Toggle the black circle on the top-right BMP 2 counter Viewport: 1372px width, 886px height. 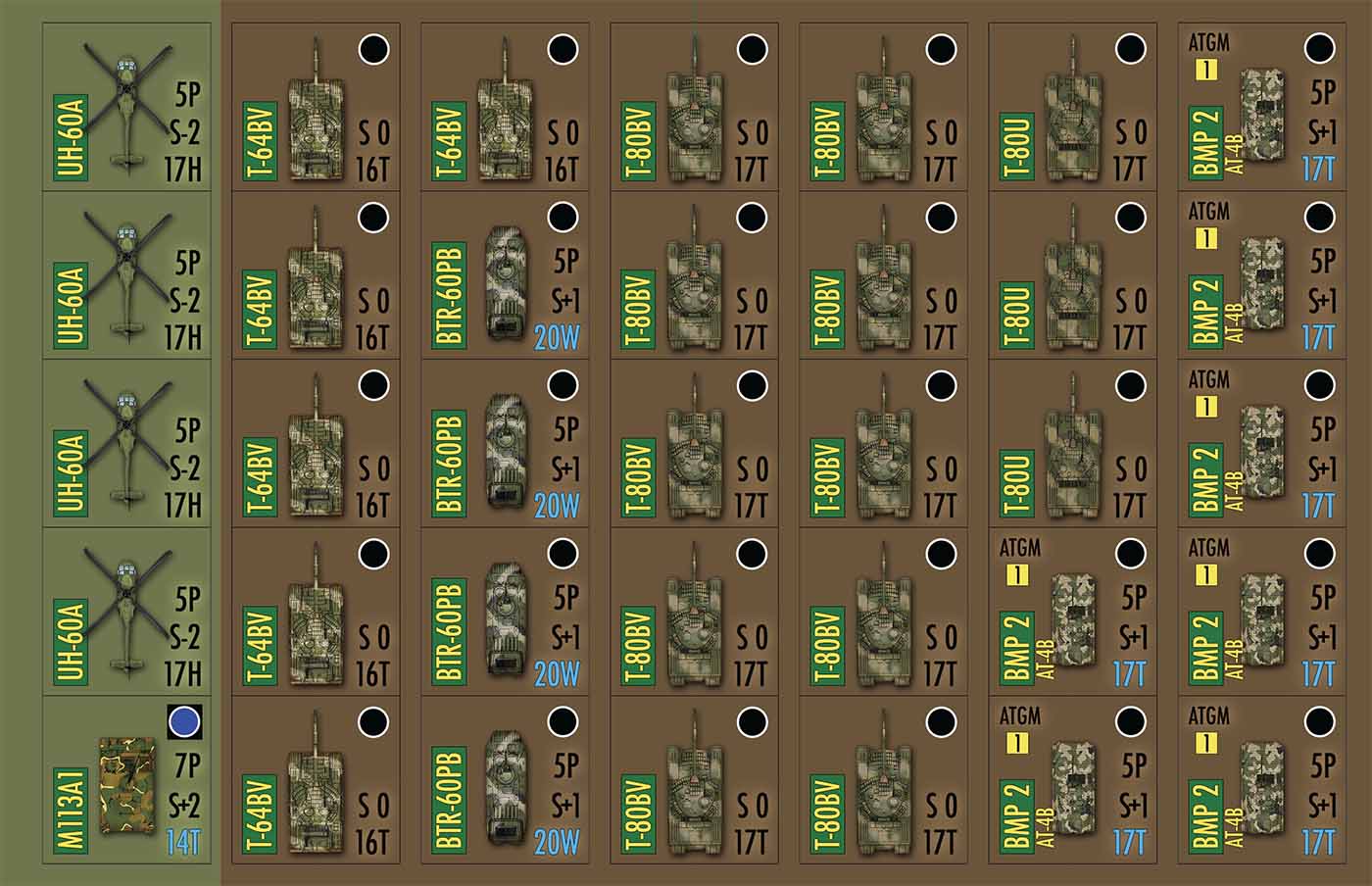(1319, 48)
